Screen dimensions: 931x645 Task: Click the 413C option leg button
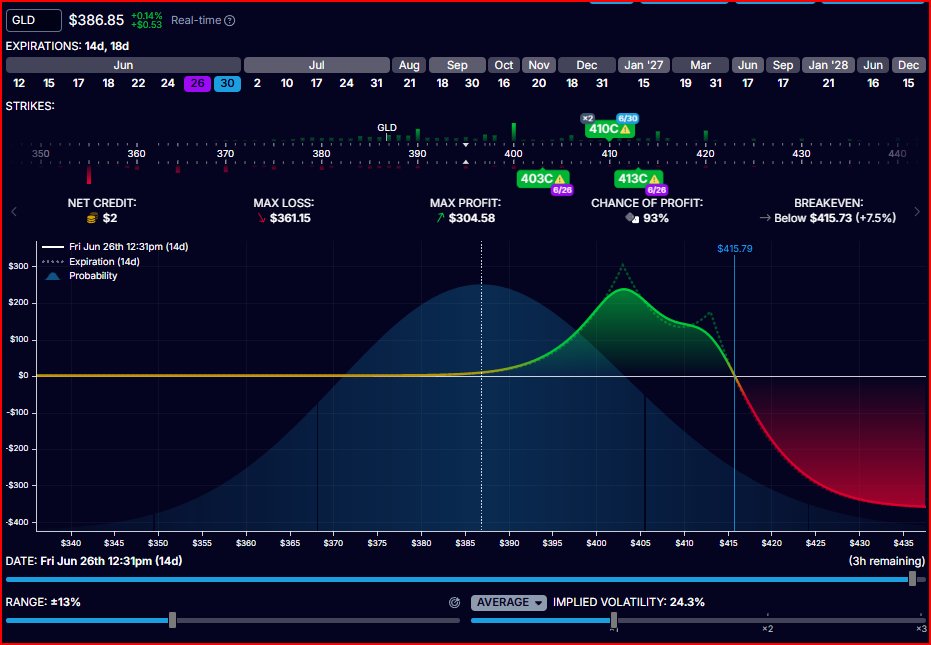638,178
